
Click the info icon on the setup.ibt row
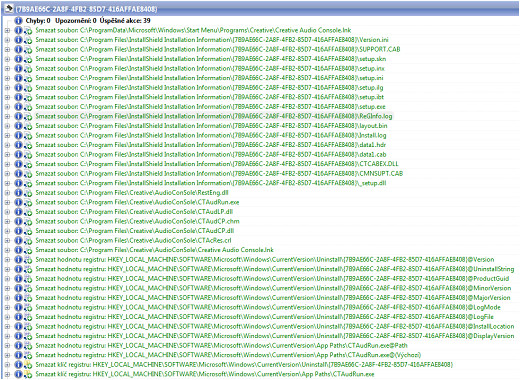tap(18, 97)
